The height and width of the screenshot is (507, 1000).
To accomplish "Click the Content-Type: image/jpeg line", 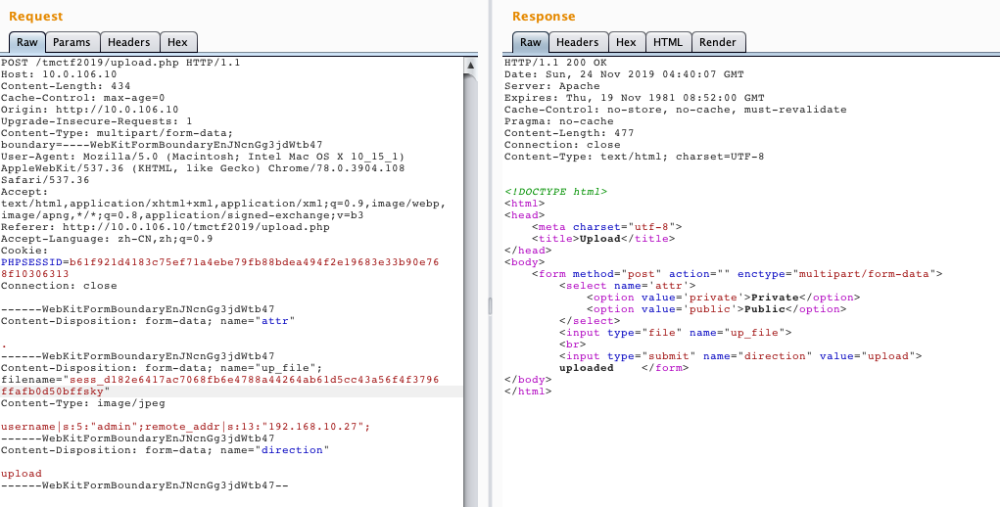I will pos(72,403).
